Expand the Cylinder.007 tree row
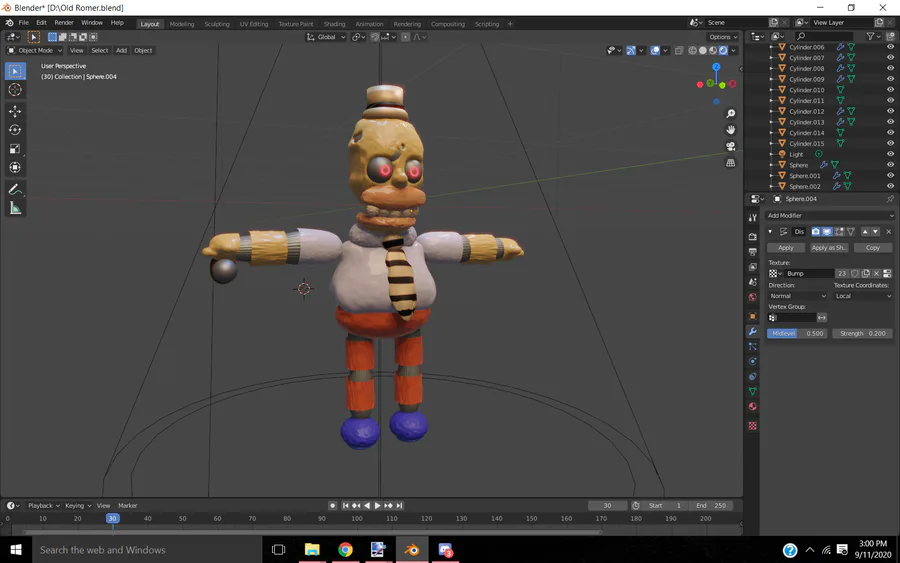Image resolution: width=900 pixels, height=563 pixels. [771, 58]
